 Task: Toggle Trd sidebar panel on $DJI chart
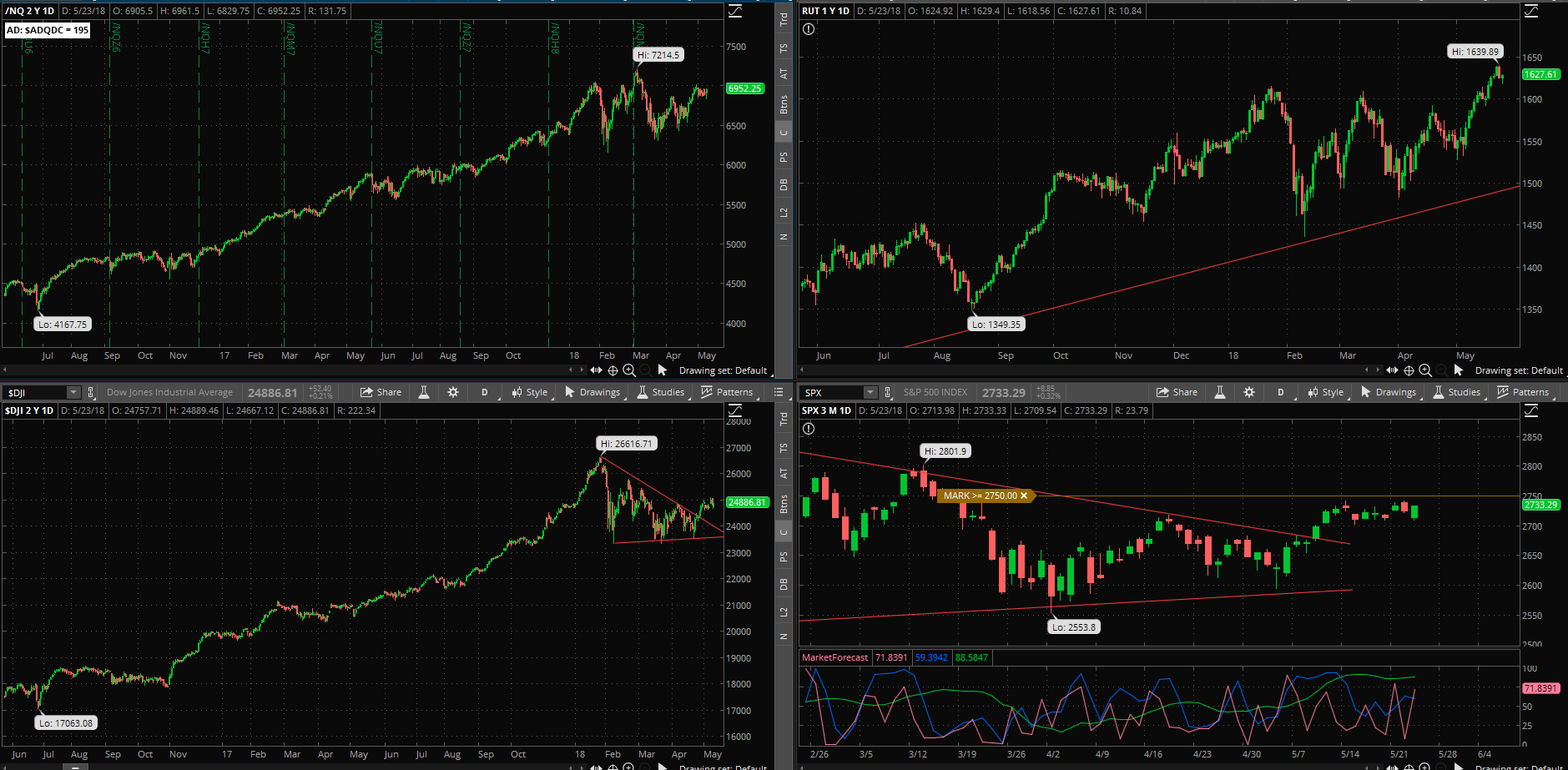pos(784,419)
